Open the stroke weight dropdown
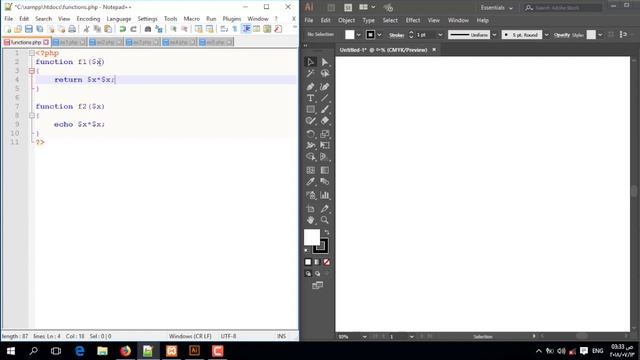 point(440,35)
